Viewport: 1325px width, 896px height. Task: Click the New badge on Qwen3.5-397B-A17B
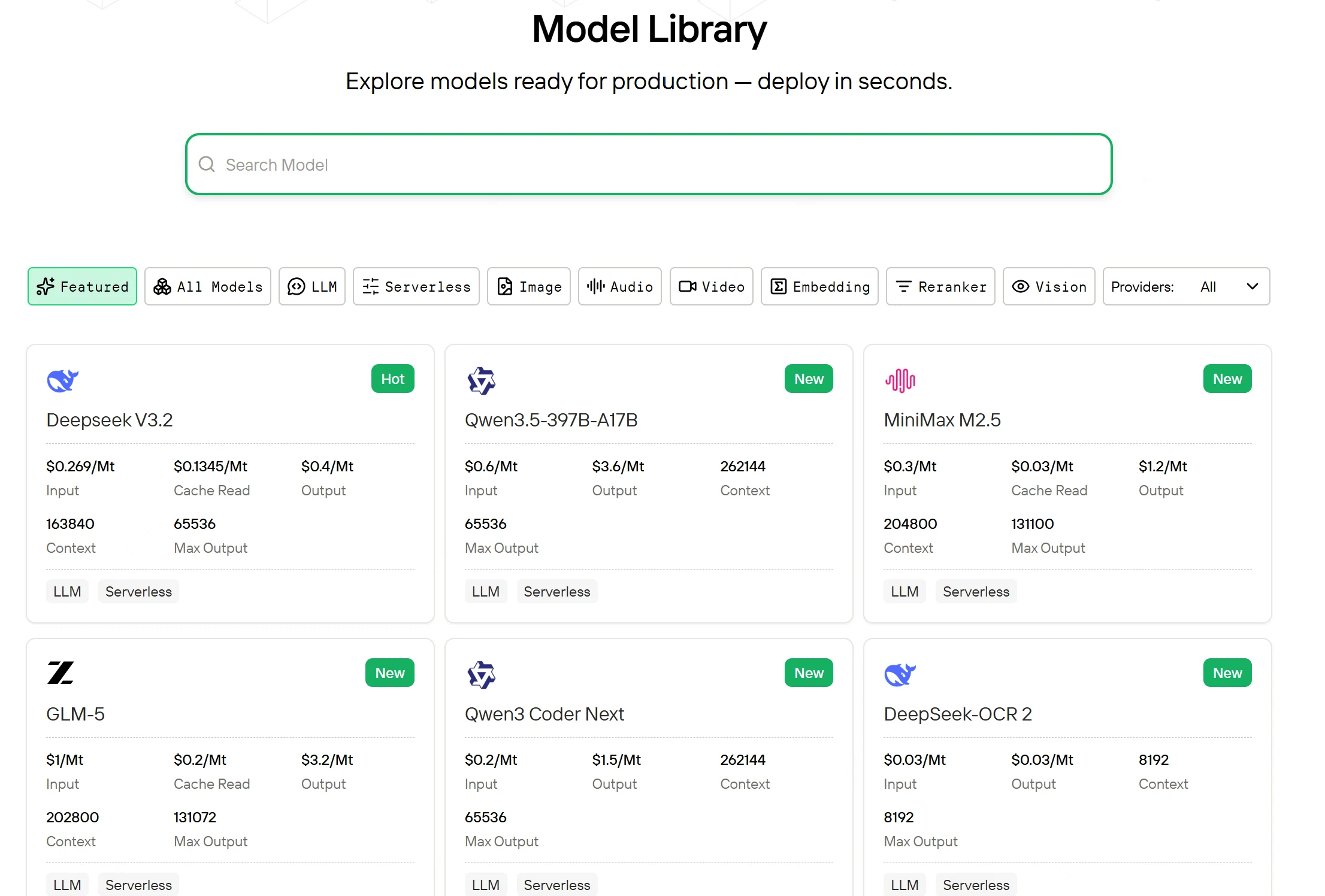point(809,379)
